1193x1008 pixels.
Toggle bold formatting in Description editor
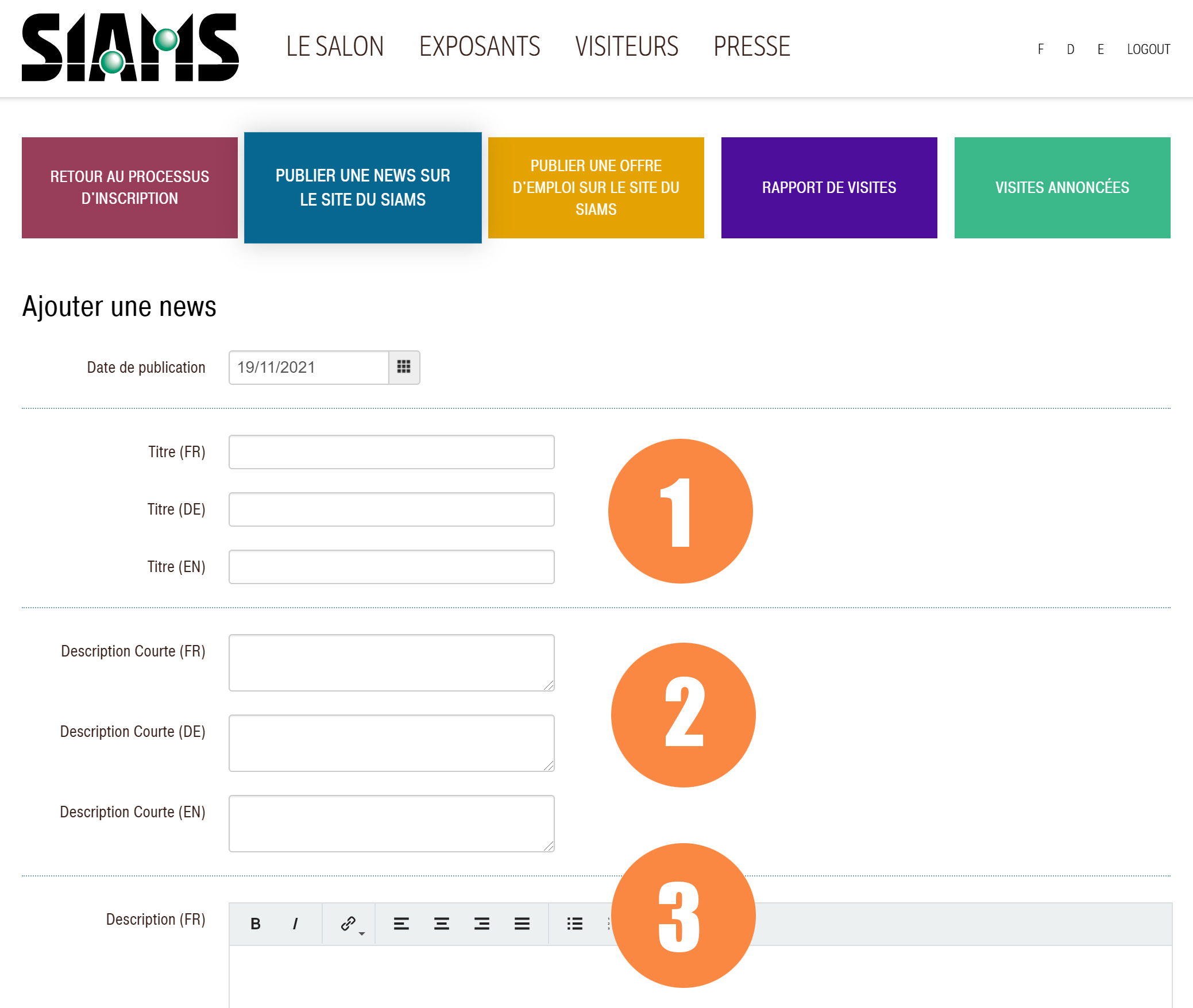pyautogui.click(x=256, y=924)
